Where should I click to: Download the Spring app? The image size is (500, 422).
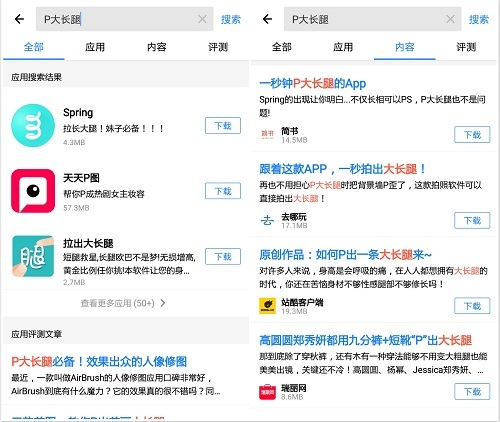pos(223,126)
